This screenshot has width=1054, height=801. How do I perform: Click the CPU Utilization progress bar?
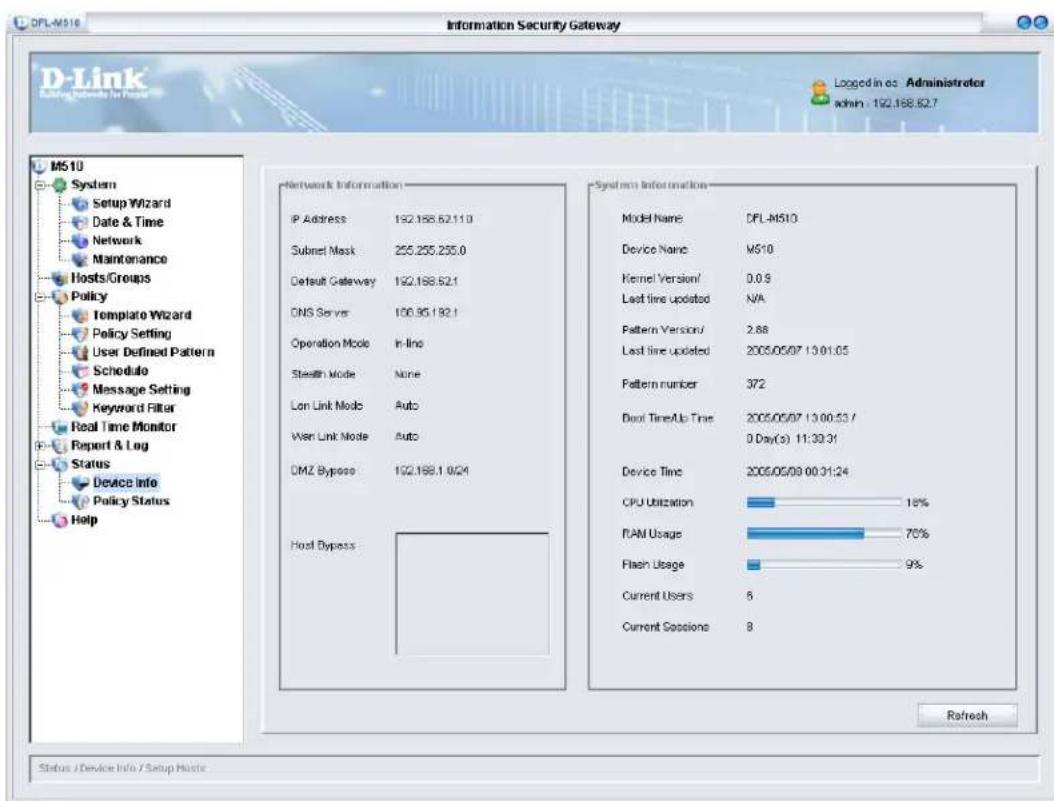823,503
